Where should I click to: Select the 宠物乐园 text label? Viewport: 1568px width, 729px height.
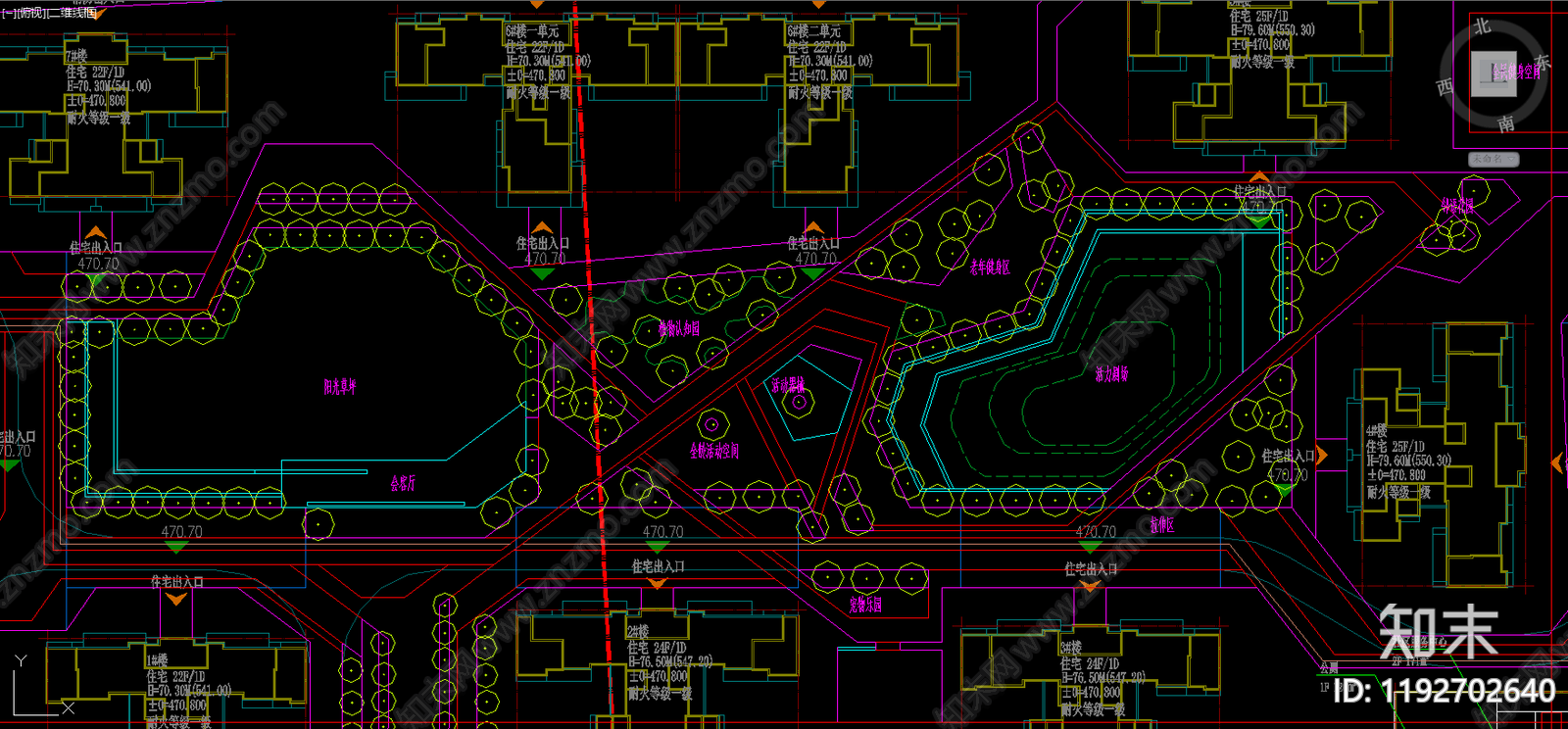pyautogui.click(x=865, y=606)
